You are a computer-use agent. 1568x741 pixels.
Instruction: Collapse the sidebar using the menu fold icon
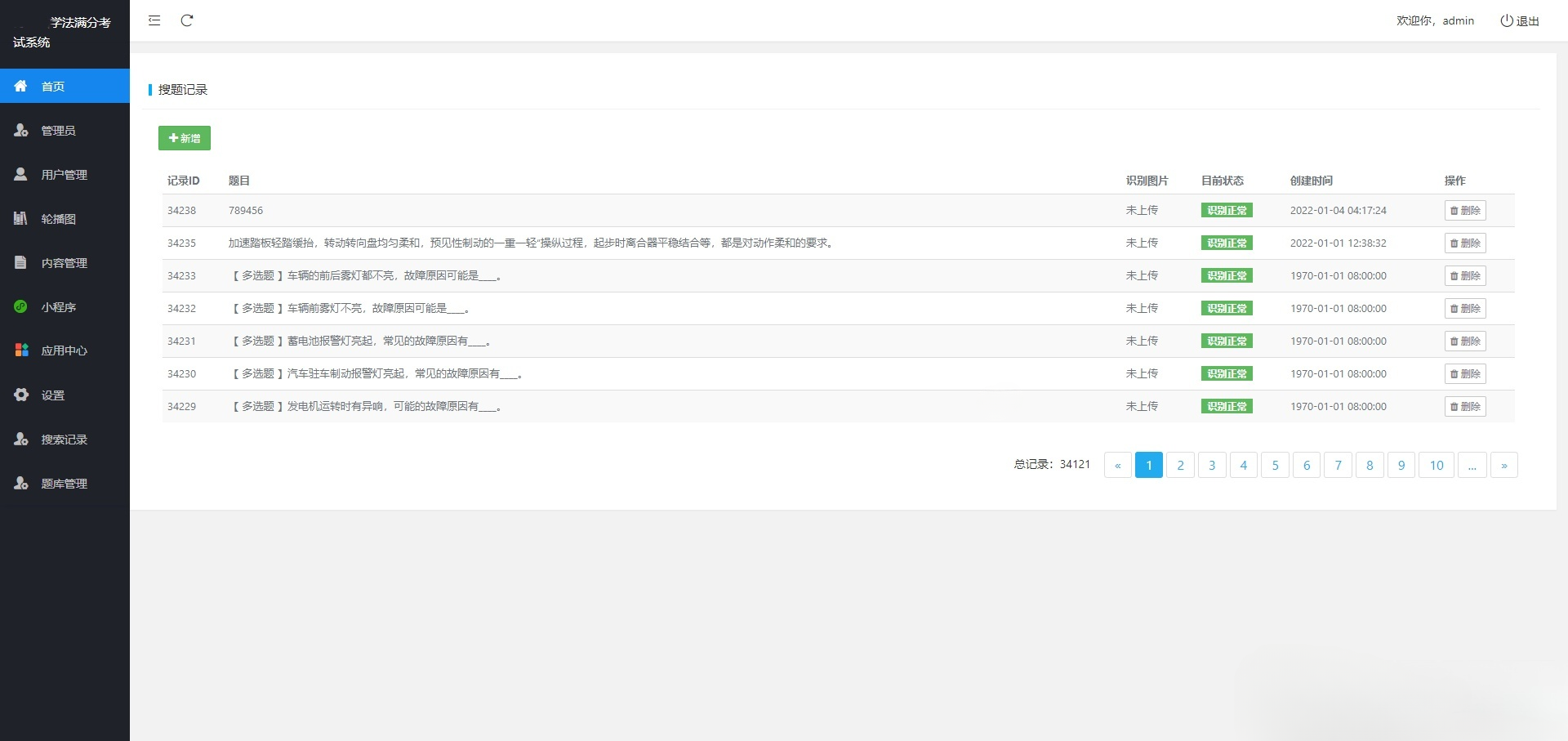(154, 20)
